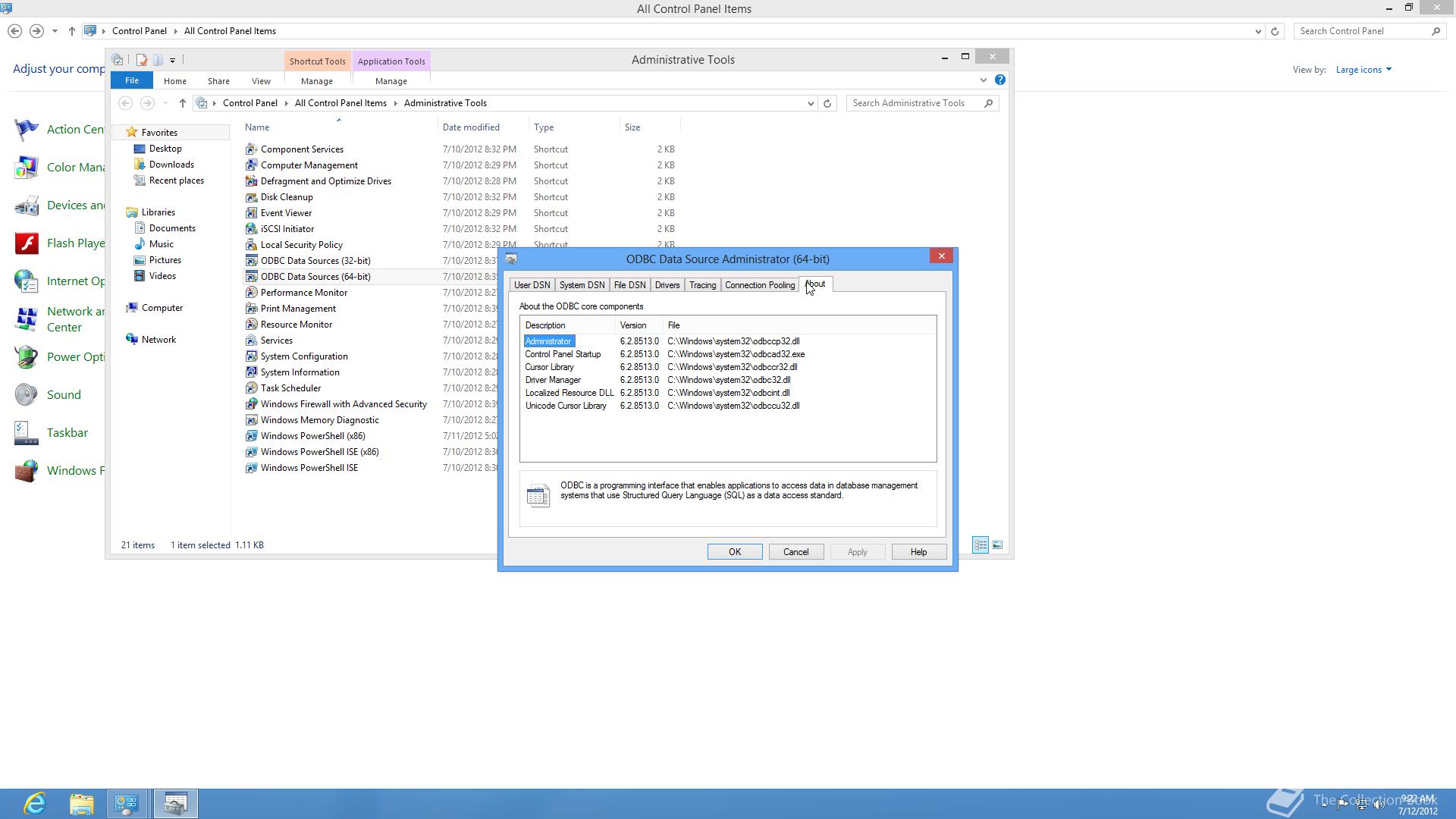Open the Control Panel address bar dropdown

[x=1258, y=31]
